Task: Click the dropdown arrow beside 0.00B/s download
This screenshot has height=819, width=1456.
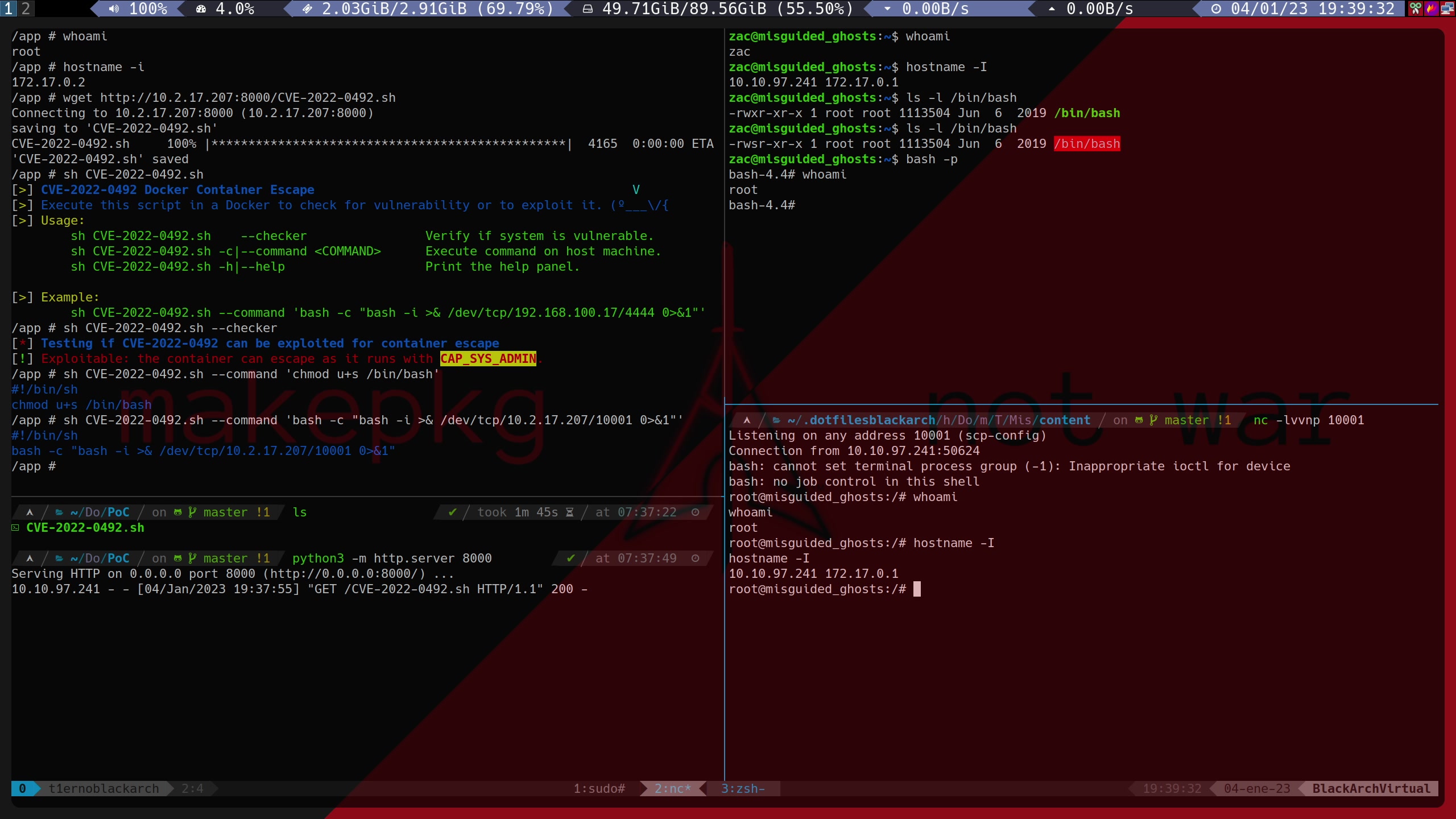Action: [887, 9]
